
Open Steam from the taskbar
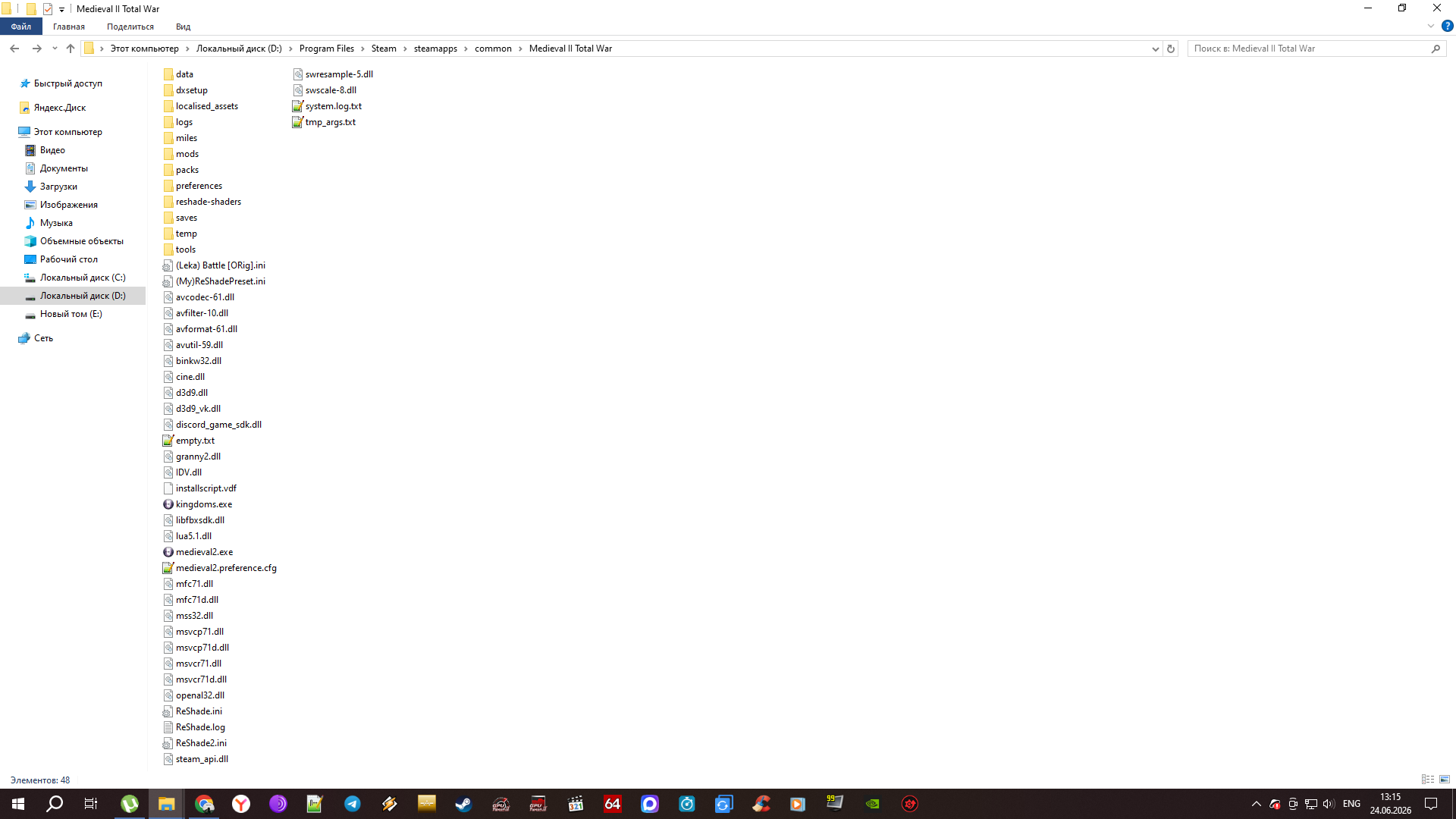[463, 804]
